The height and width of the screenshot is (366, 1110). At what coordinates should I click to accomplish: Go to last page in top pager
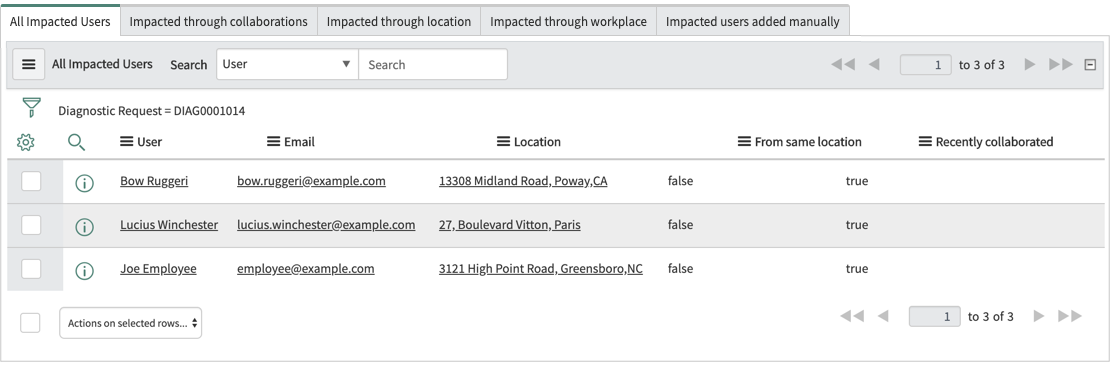coord(1061,64)
